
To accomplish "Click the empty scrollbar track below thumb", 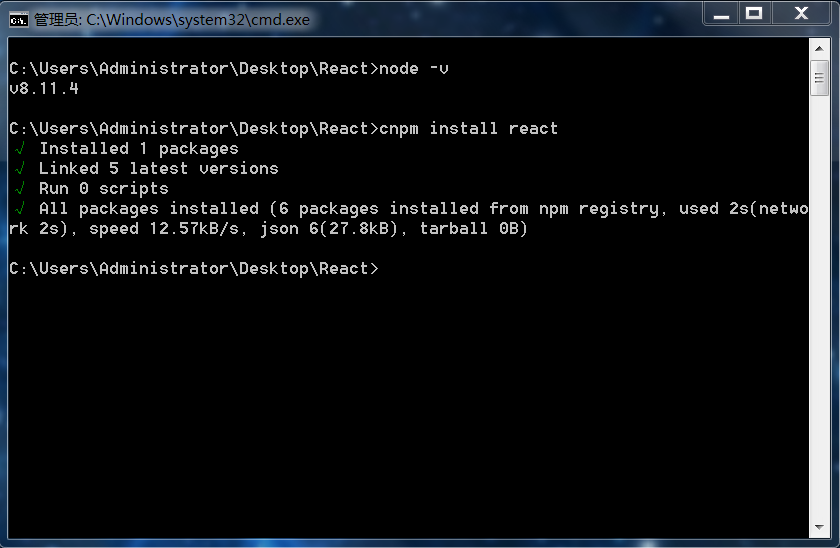I will pyautogui.click(x=819, y=305).
